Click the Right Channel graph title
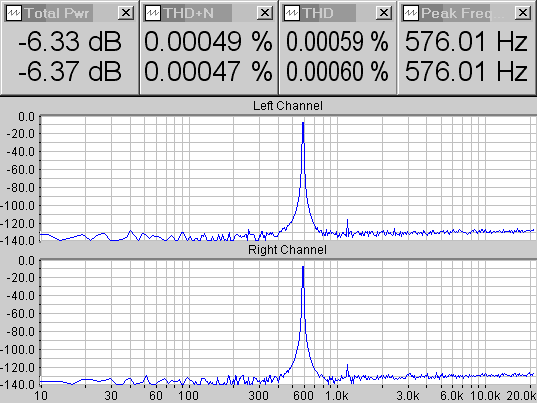Viewport: 537px width, 403px height. tap(287, 250)
